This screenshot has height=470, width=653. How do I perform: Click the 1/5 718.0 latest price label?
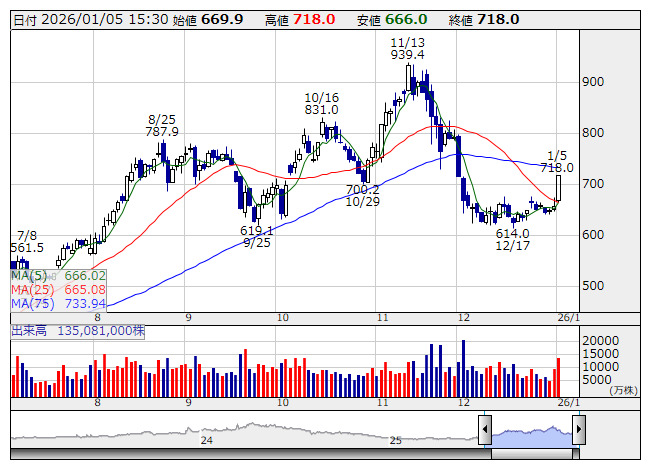pyautogui.click(x=557, y=162)
